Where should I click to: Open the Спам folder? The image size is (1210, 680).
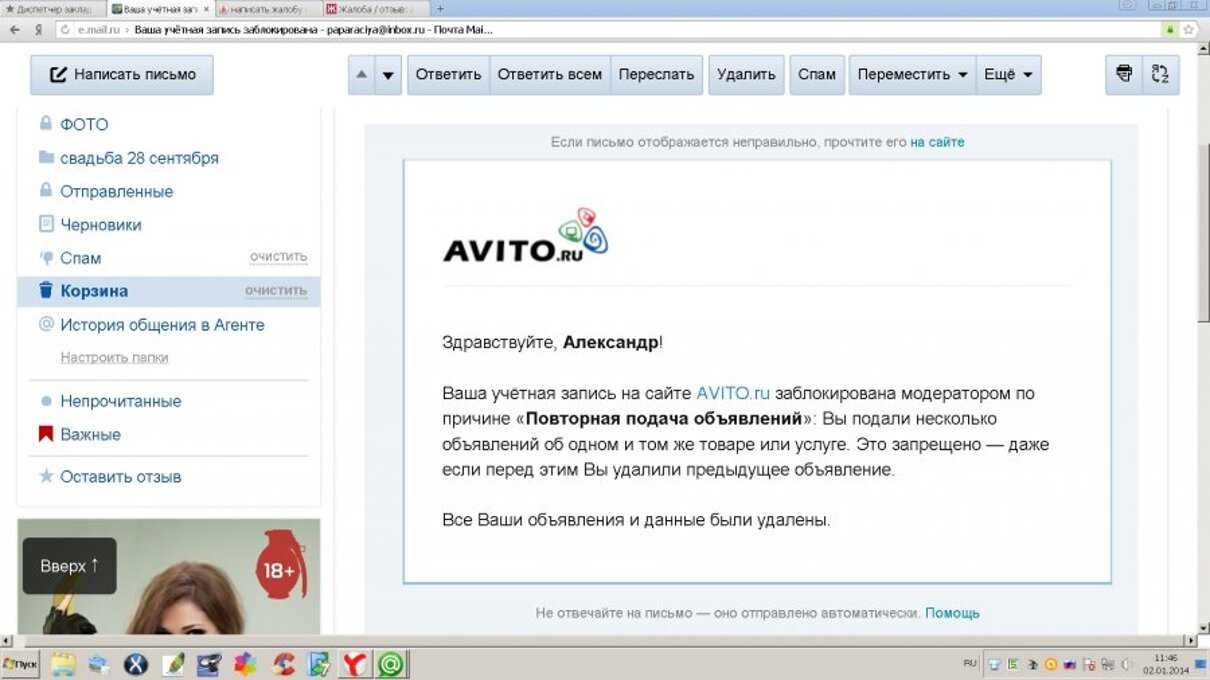click(x=80, y=258)
